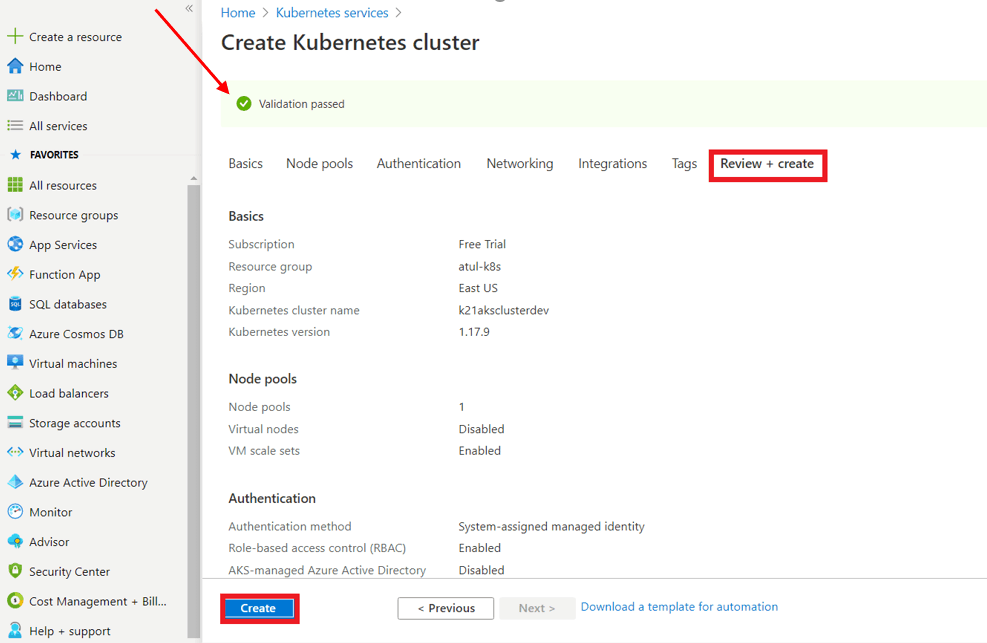This screenshot has width=987, height=643.
Task: Open Cost Management + Billing
Action: (x=86, y=601)
